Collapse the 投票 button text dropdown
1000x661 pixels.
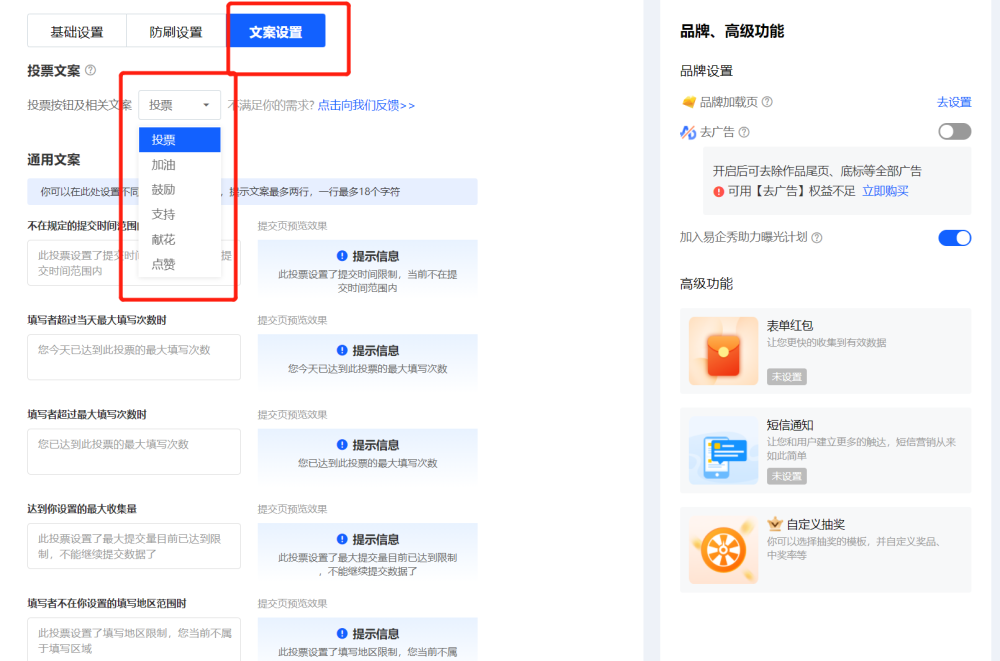[180, 105]
